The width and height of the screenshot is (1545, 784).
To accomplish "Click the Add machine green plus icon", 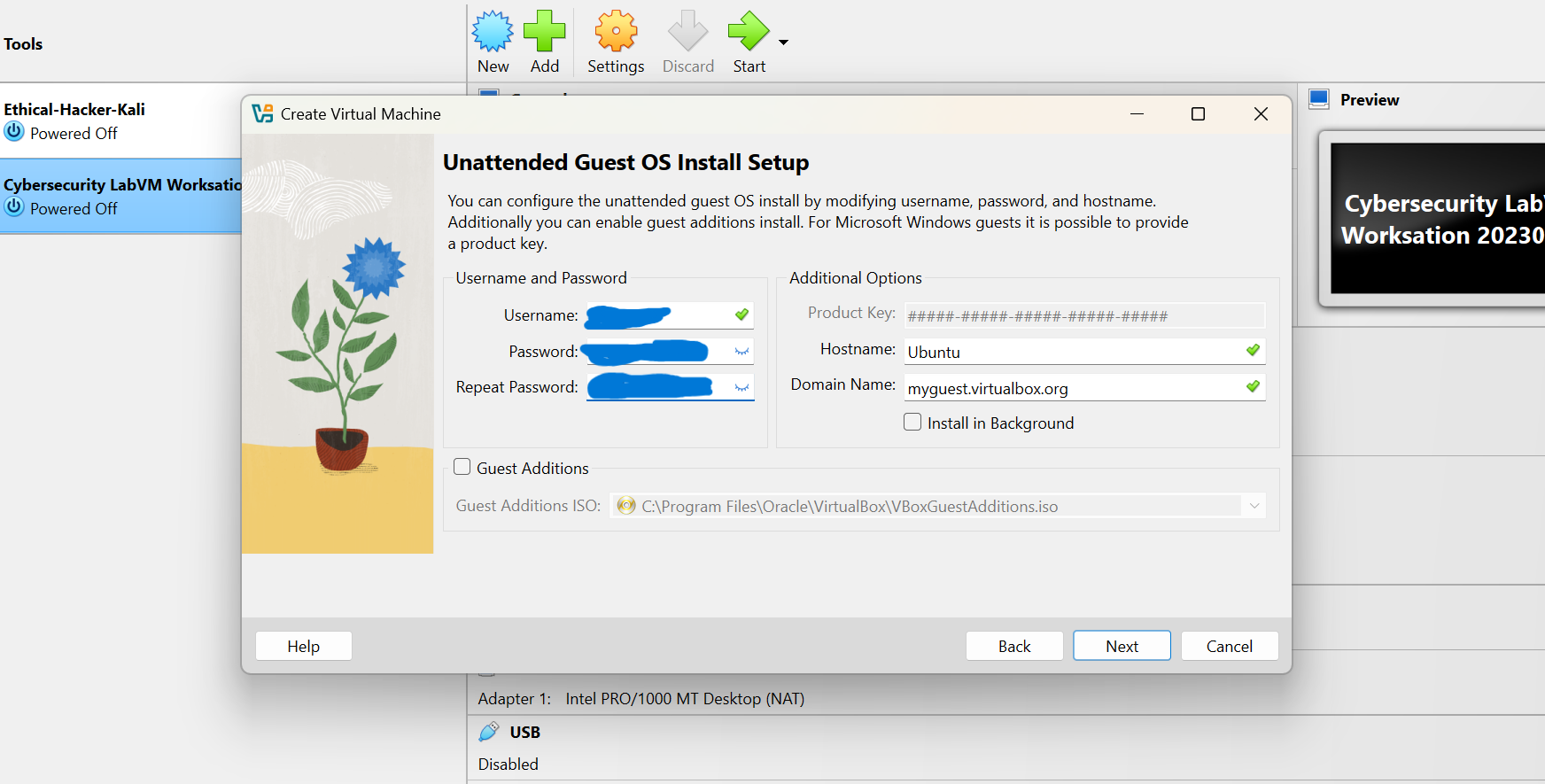I will point(544,31).
